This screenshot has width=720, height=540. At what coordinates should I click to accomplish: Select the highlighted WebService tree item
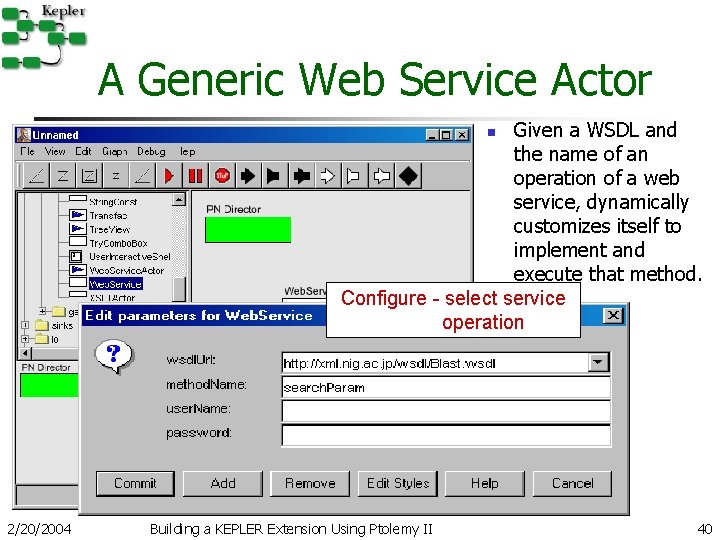click(x=115, y=284)
